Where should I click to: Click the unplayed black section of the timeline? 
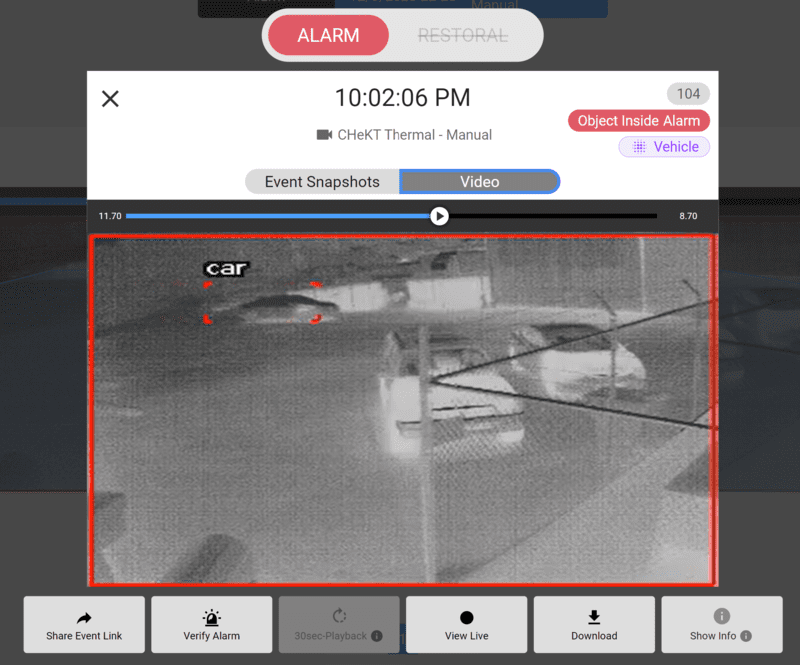550,216
